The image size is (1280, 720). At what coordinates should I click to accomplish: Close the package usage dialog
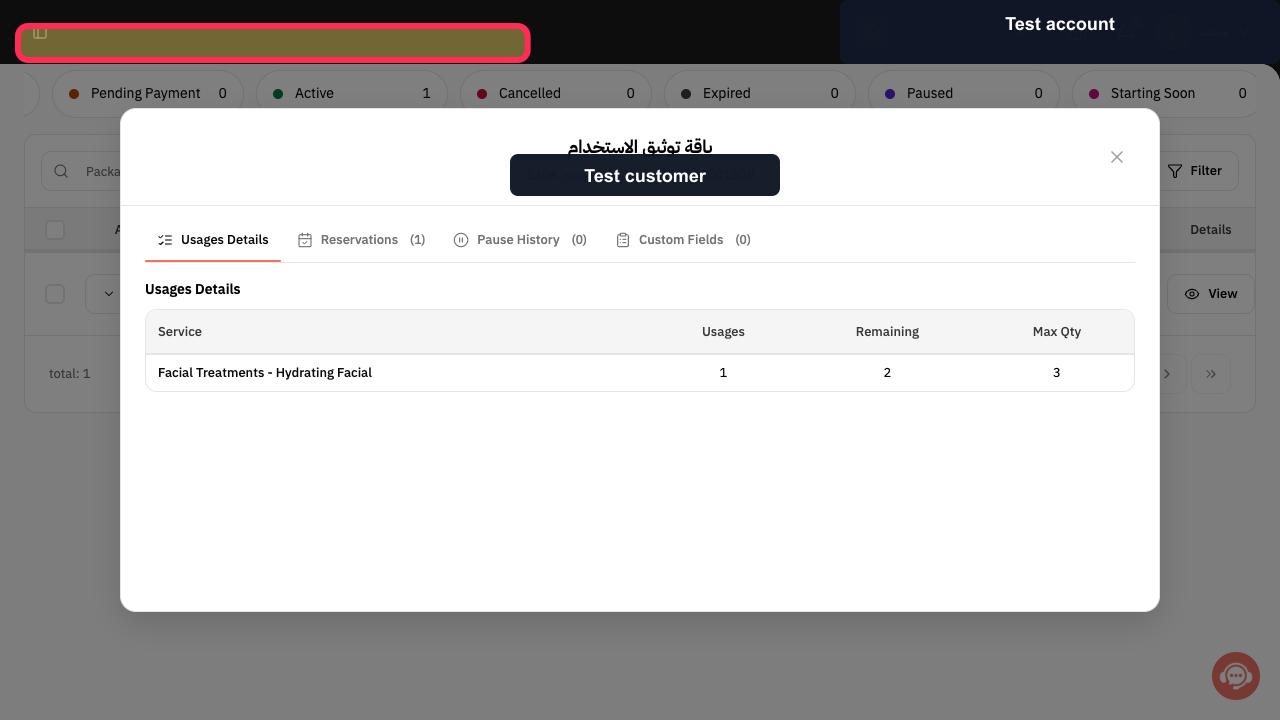(x=1117, y=157)
